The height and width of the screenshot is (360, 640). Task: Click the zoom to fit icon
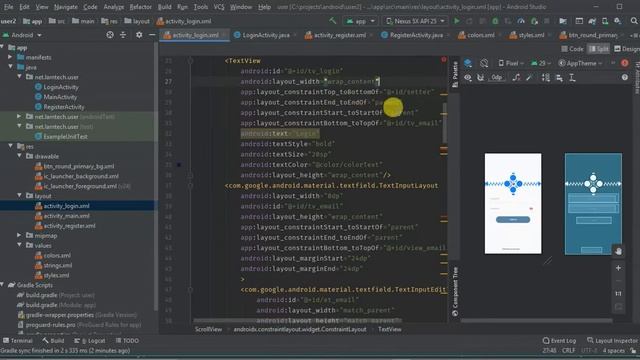coord(618,307)
